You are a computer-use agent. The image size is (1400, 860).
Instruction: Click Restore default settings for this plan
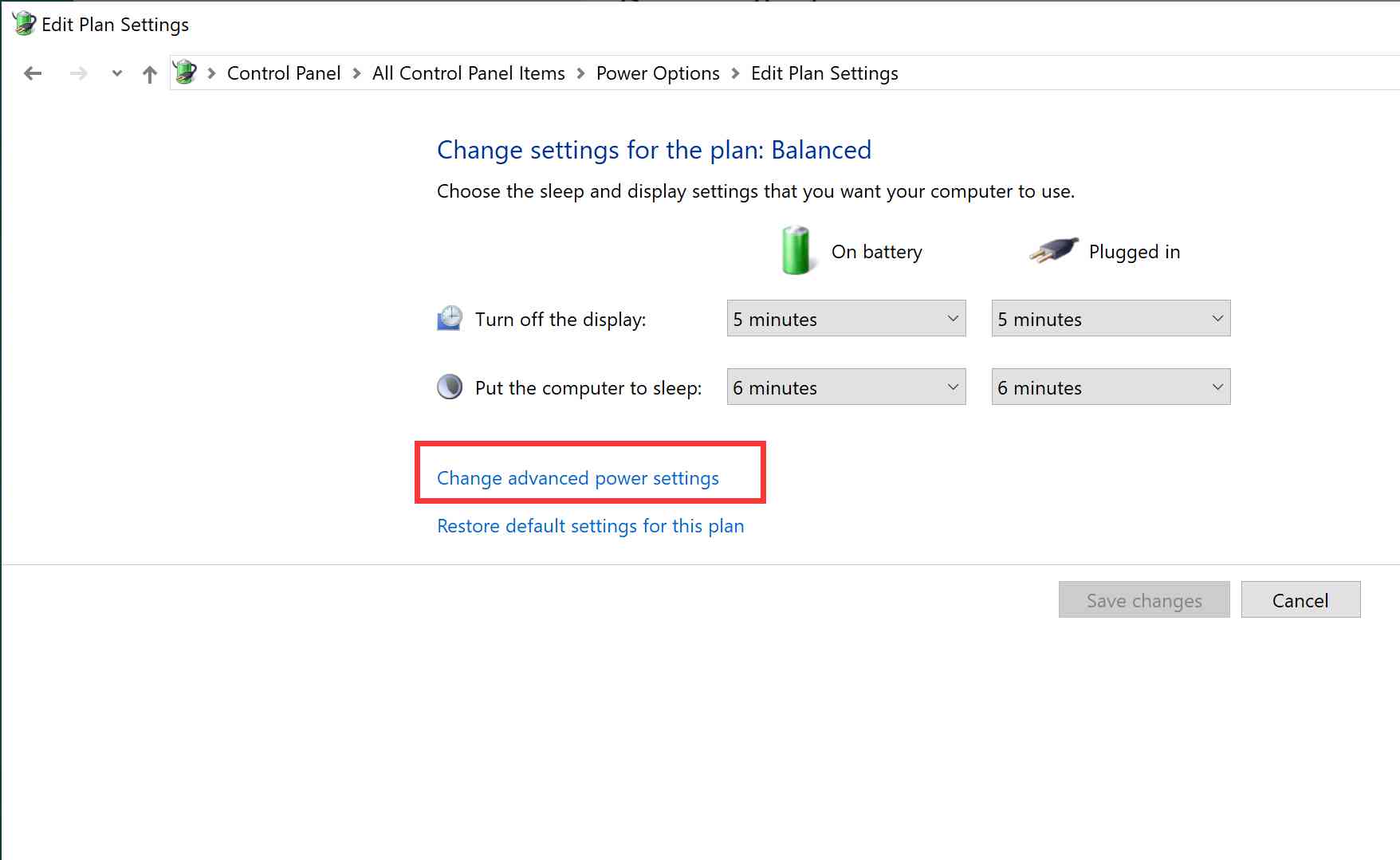591,526
